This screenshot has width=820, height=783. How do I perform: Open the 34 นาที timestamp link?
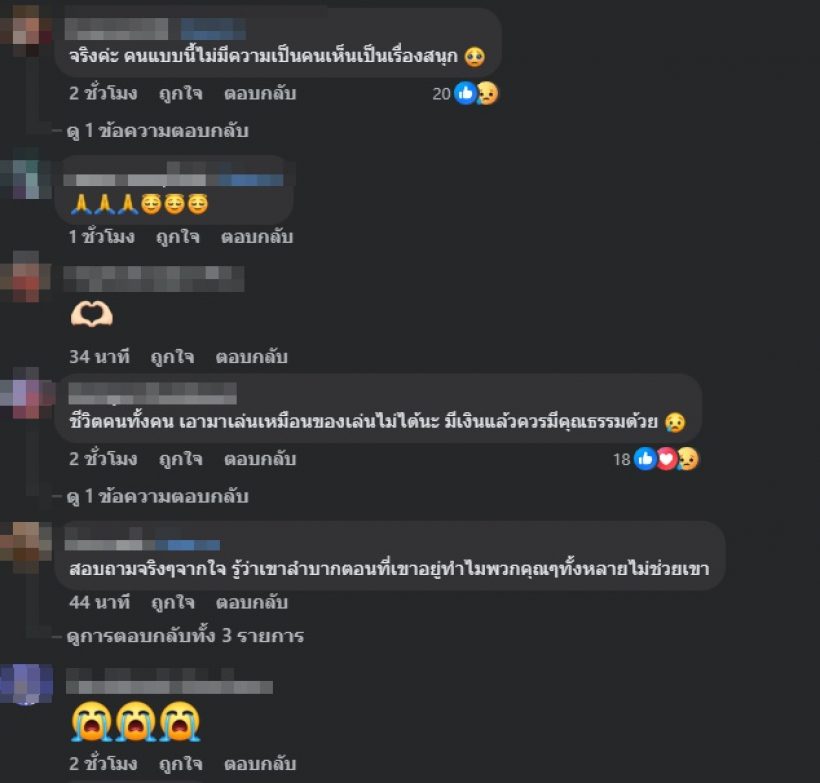99,357
